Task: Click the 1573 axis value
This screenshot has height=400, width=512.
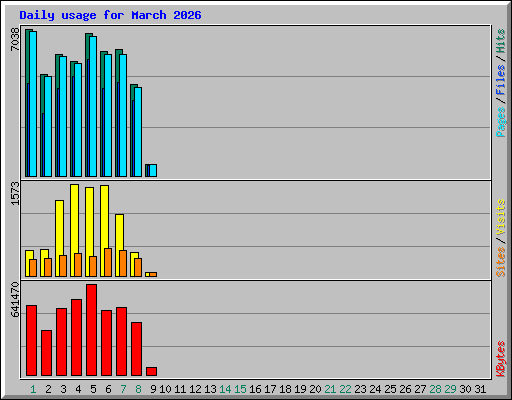Action: [x=15, y=193]
